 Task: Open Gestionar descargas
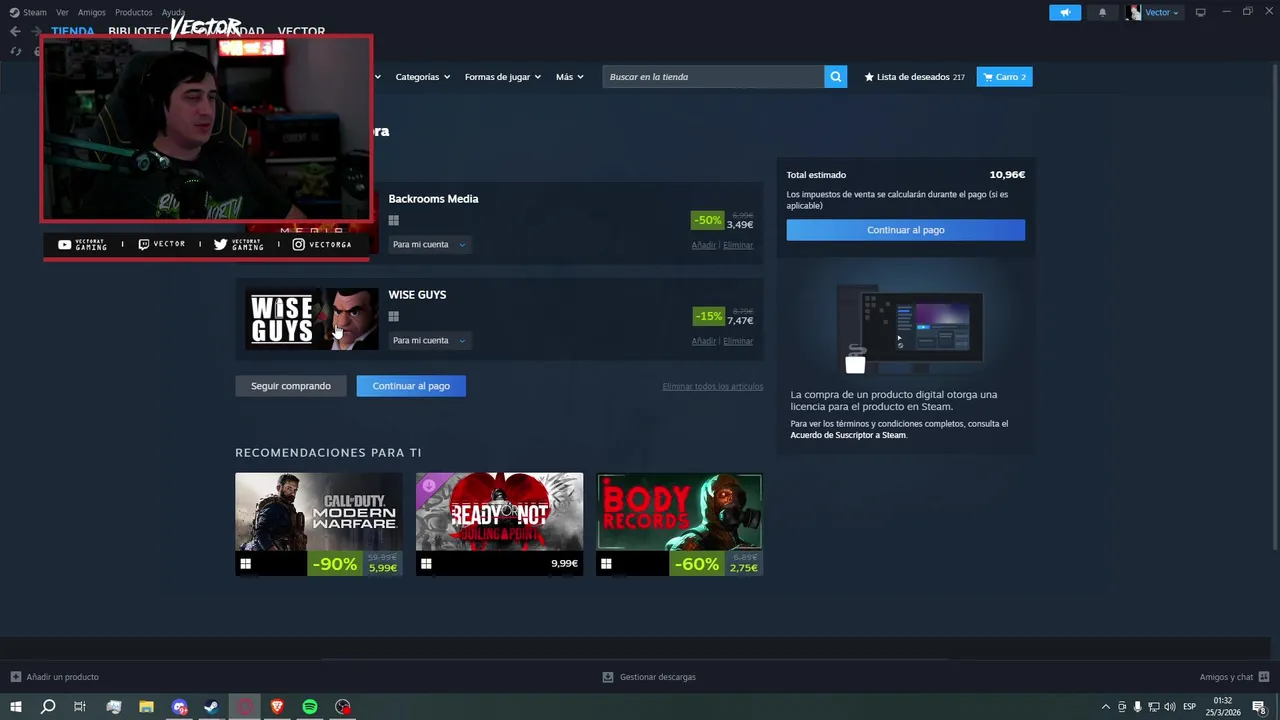click(649, 677)
